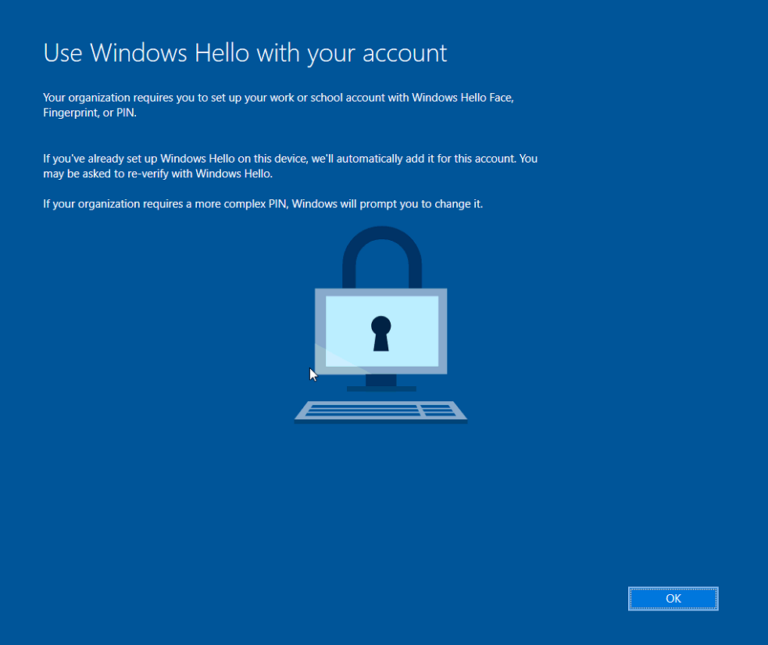
Task: Select the "Your organization requires you to set up" paragraph
Action: pos(278,105)
